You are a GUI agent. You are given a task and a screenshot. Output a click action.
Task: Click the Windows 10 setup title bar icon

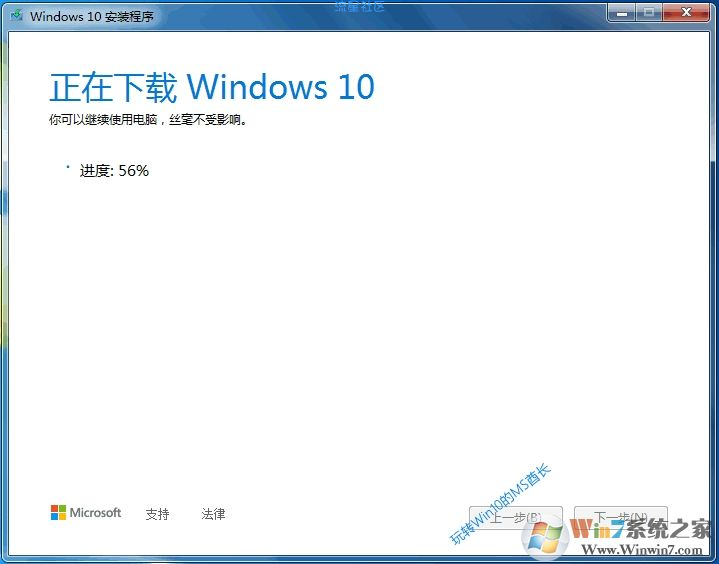pyautogui.click(x=16, y=16)
